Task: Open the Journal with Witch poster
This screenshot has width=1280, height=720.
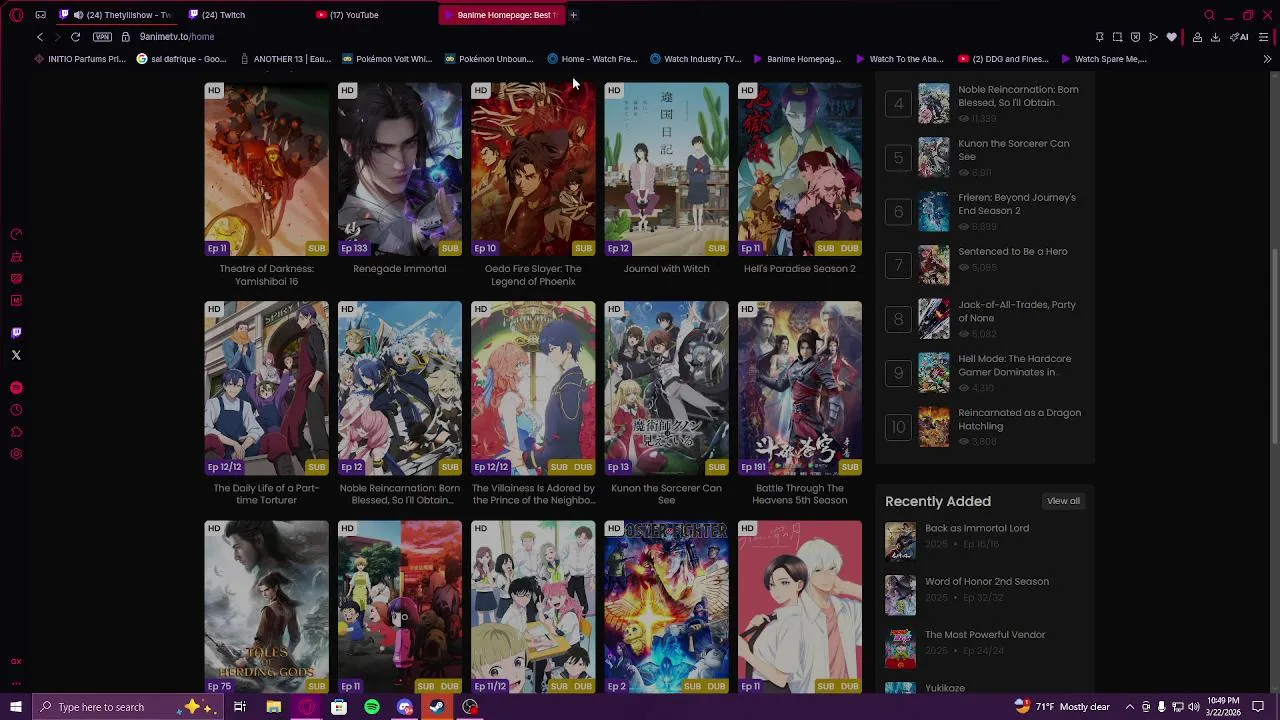Action: point(667,169)
